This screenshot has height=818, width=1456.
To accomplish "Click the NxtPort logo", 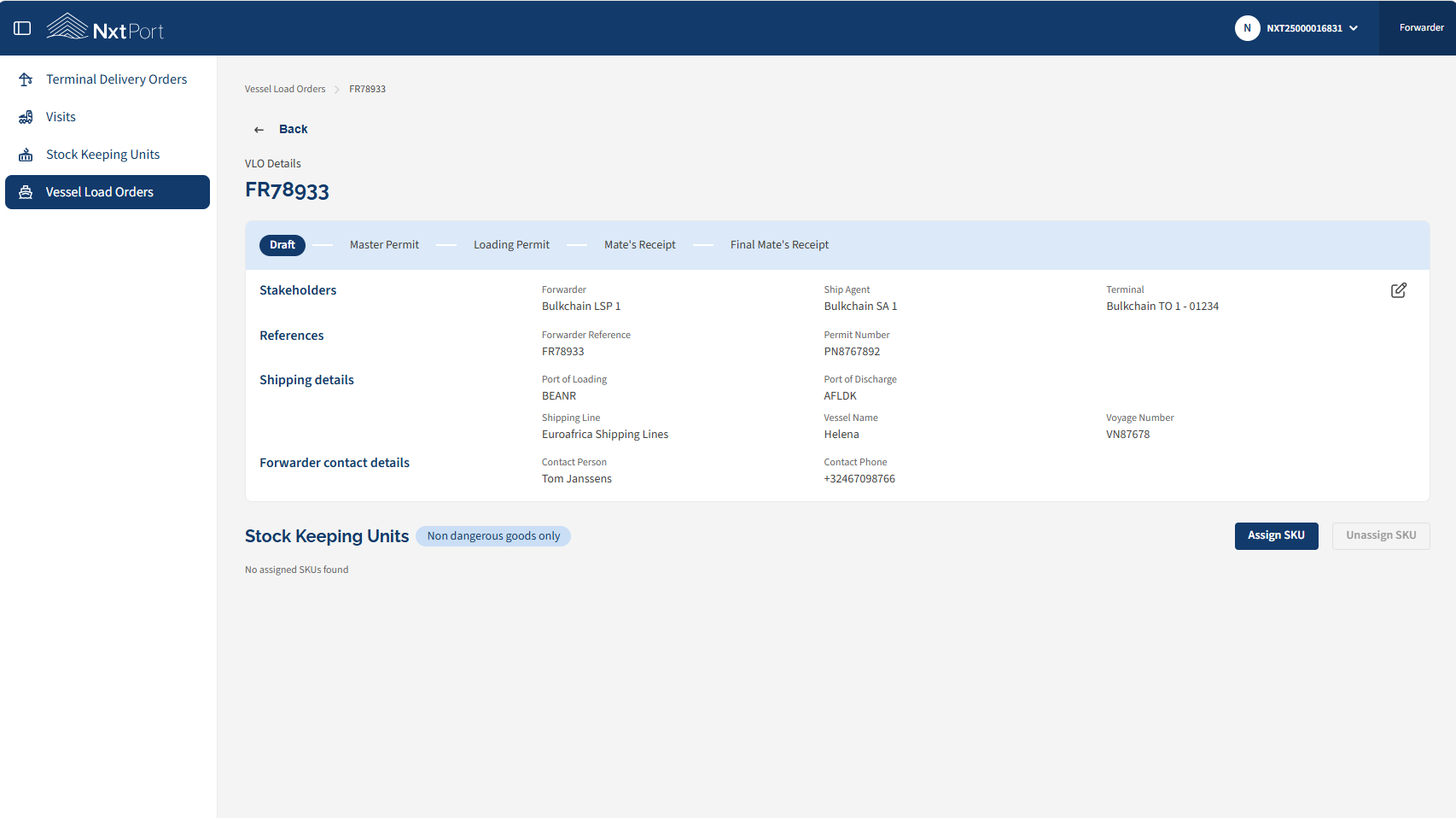I will click(105, 28).
